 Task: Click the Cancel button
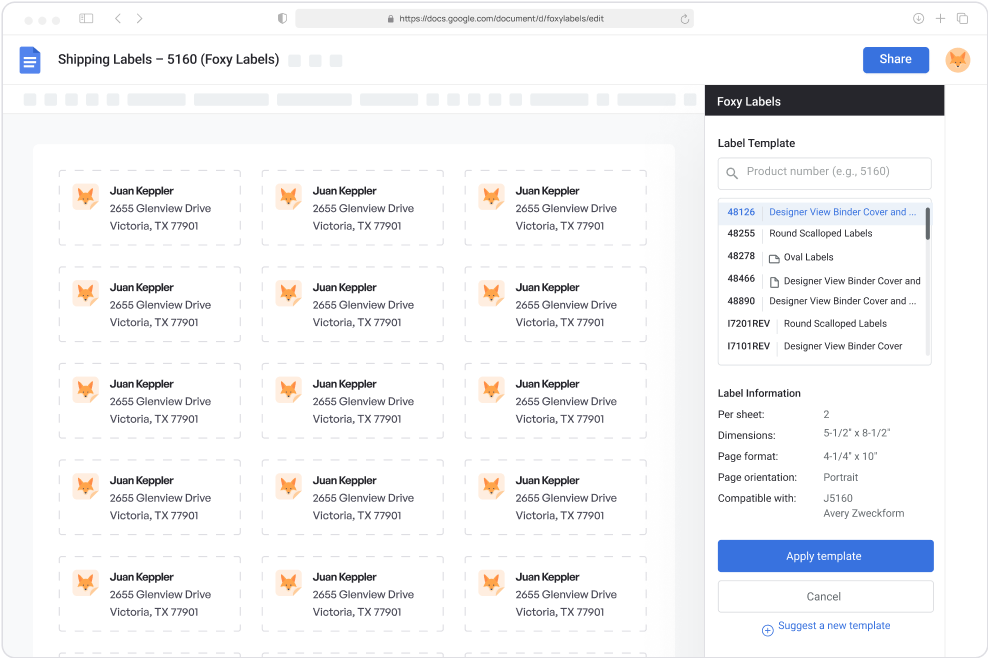[x=825, y=596]
